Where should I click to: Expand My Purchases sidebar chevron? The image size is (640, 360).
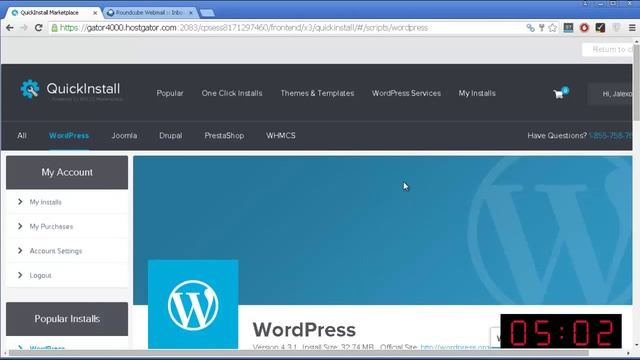click(x=20, y=226)
